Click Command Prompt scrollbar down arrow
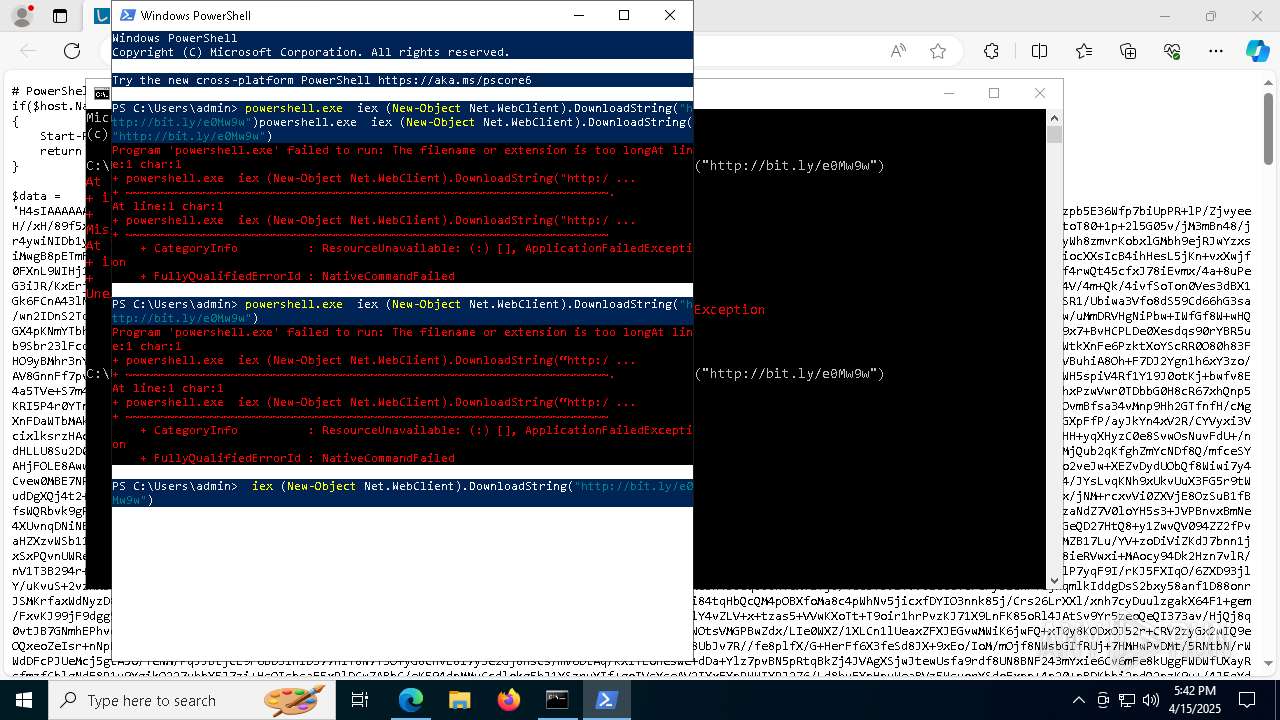The height and width of the screenshot is (720, 1280). point(1054,580)
